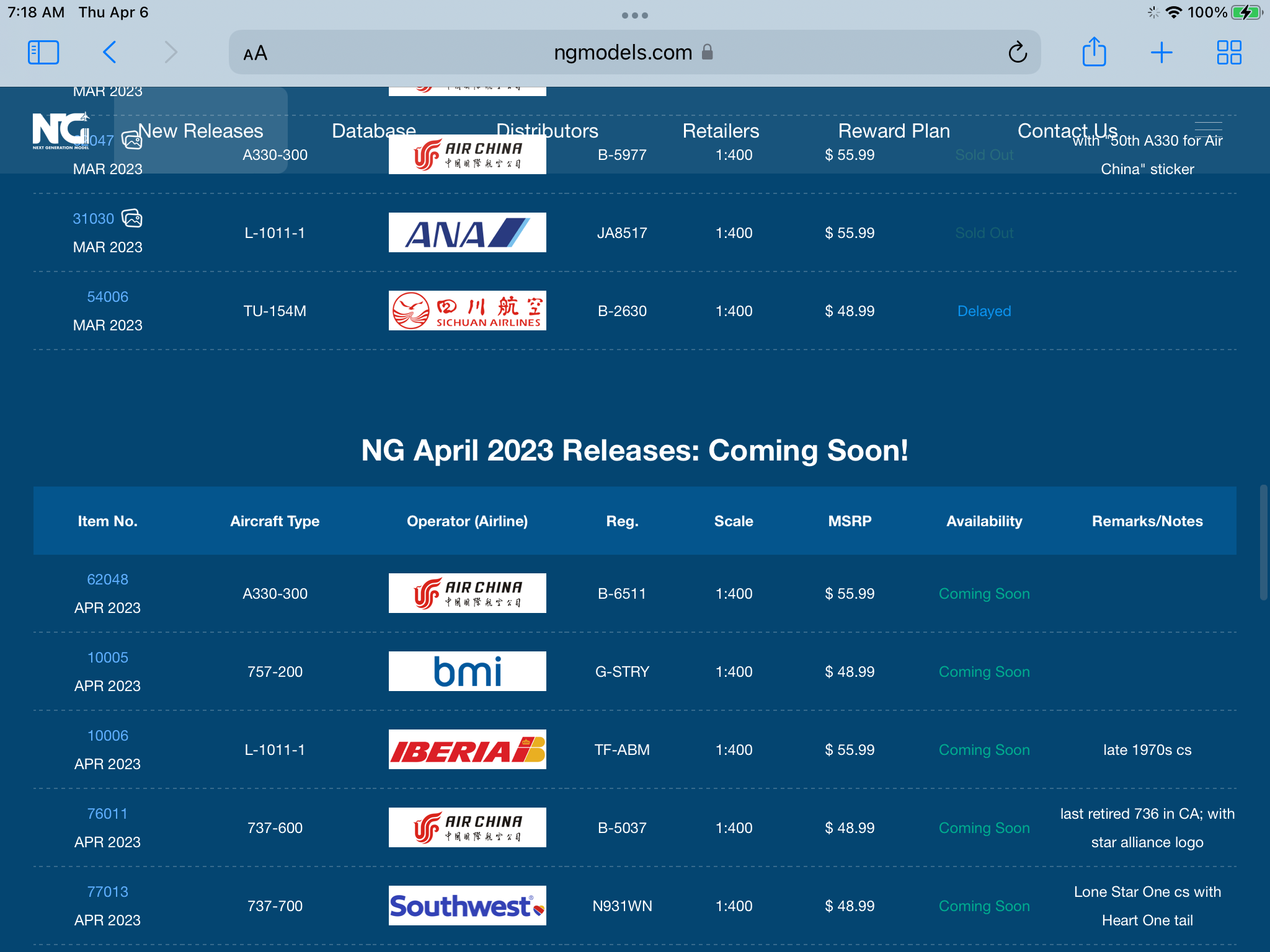Click the page vertical scrollbar

click(1263, 542)
